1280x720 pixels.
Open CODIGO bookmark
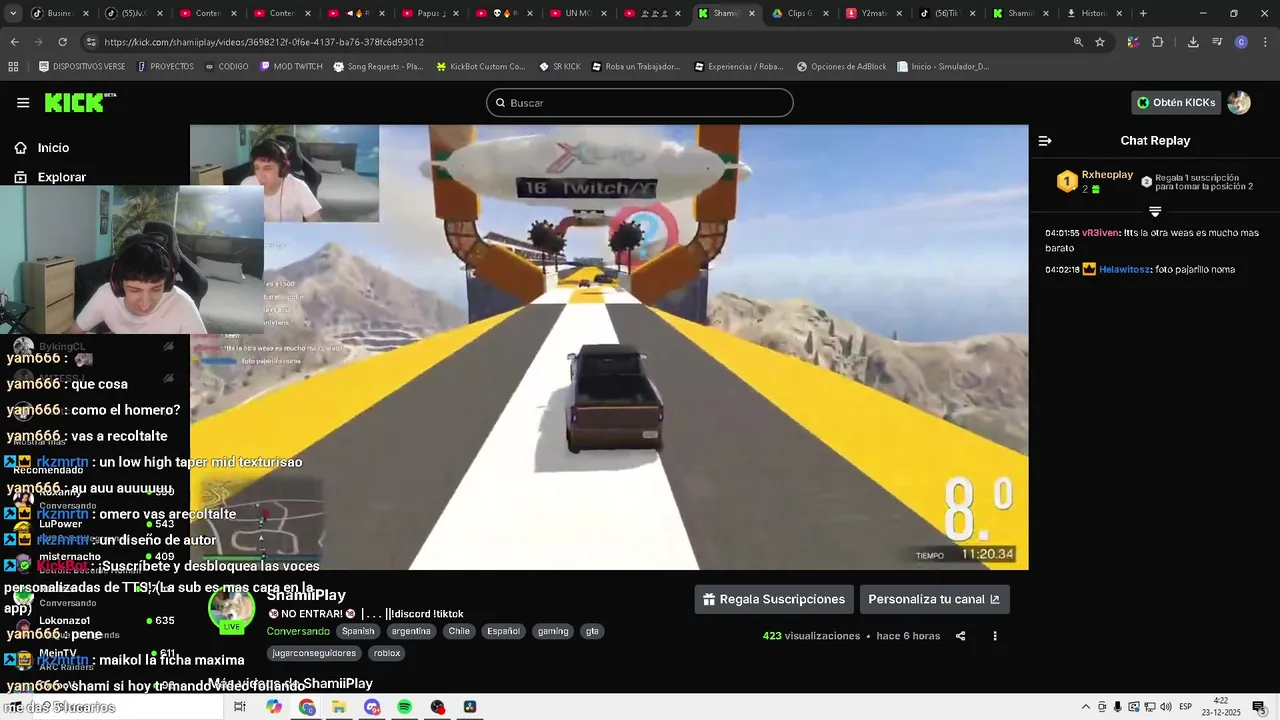click(226, 67)
